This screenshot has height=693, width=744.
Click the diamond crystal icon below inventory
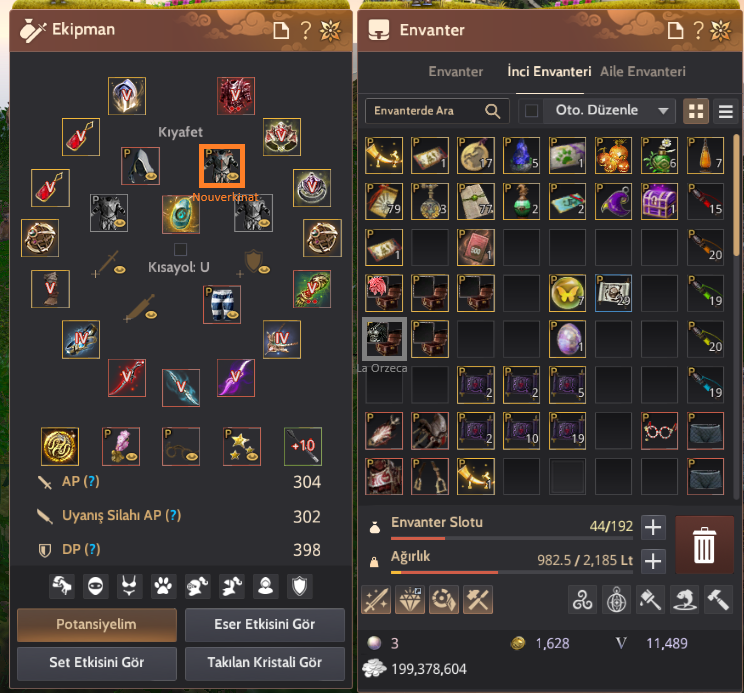409,600
